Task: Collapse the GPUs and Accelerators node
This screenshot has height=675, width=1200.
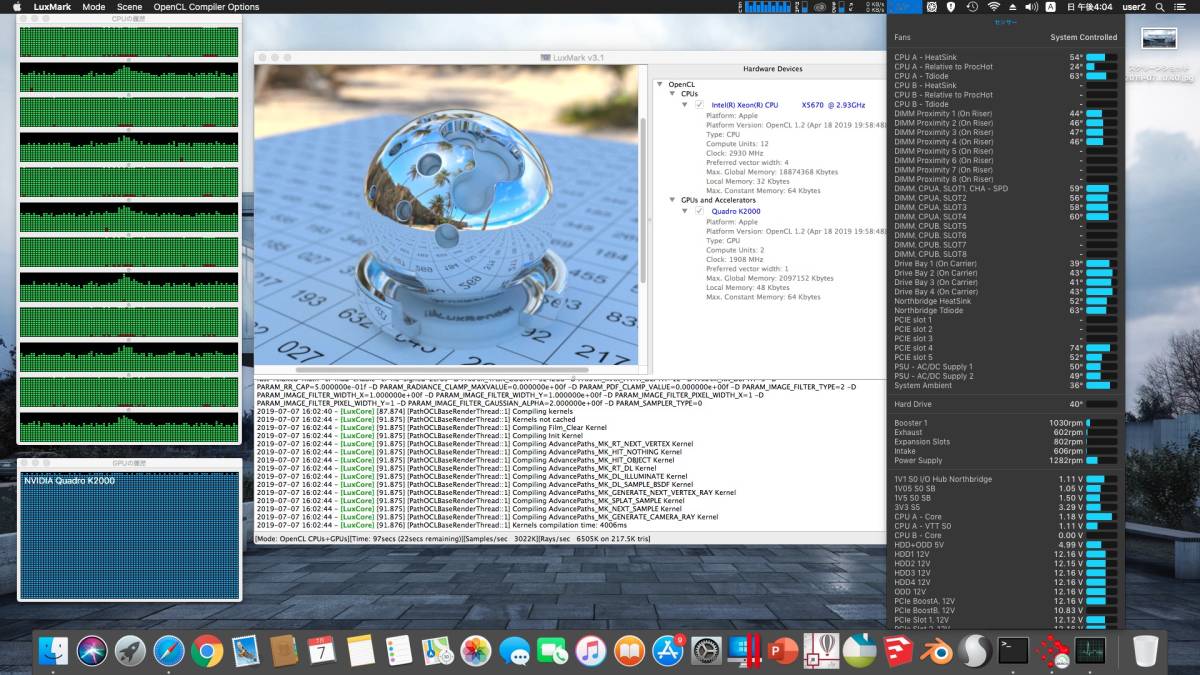Action: [672, 200]
